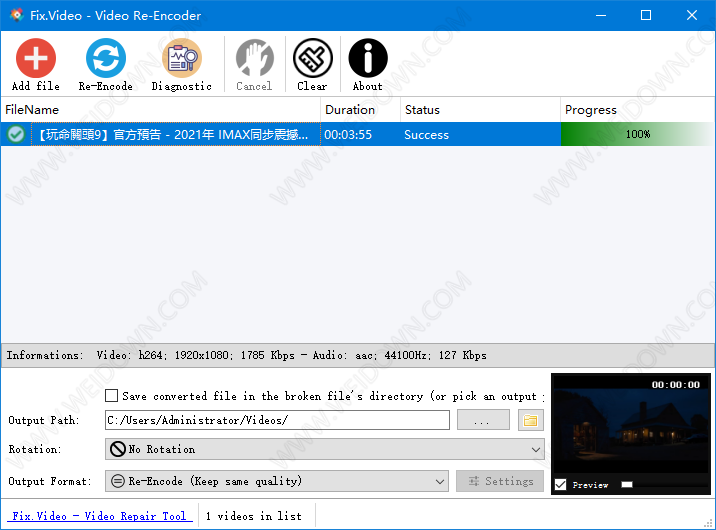Open the About info icon
This screenshot has height=530, width=716.
tap(368, 58)
